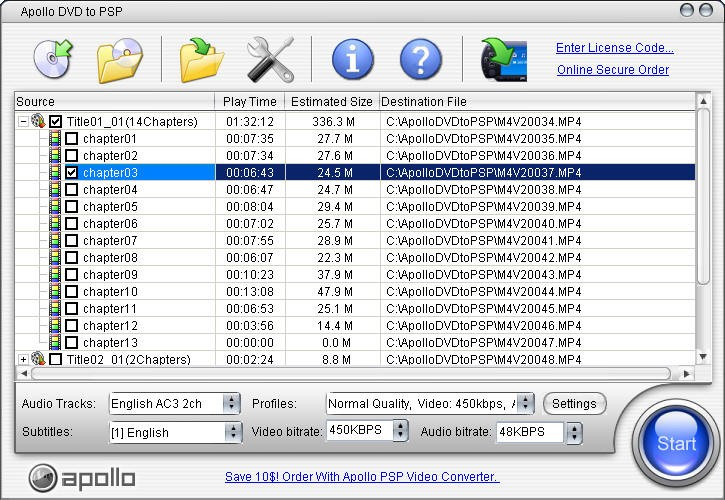Click film strip icon beside chapter13
725x500 pixels.
pyautogui.click(x=55, y=342)
